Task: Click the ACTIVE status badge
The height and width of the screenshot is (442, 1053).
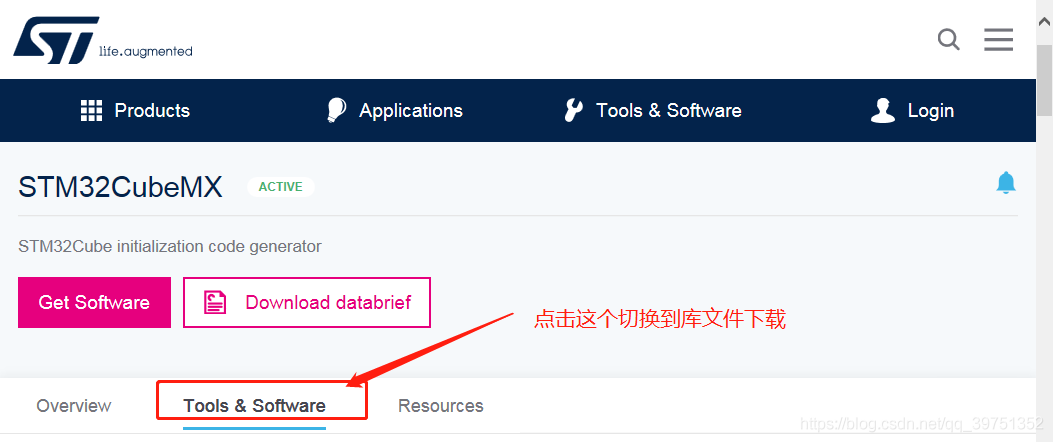Action: [281, 187]
